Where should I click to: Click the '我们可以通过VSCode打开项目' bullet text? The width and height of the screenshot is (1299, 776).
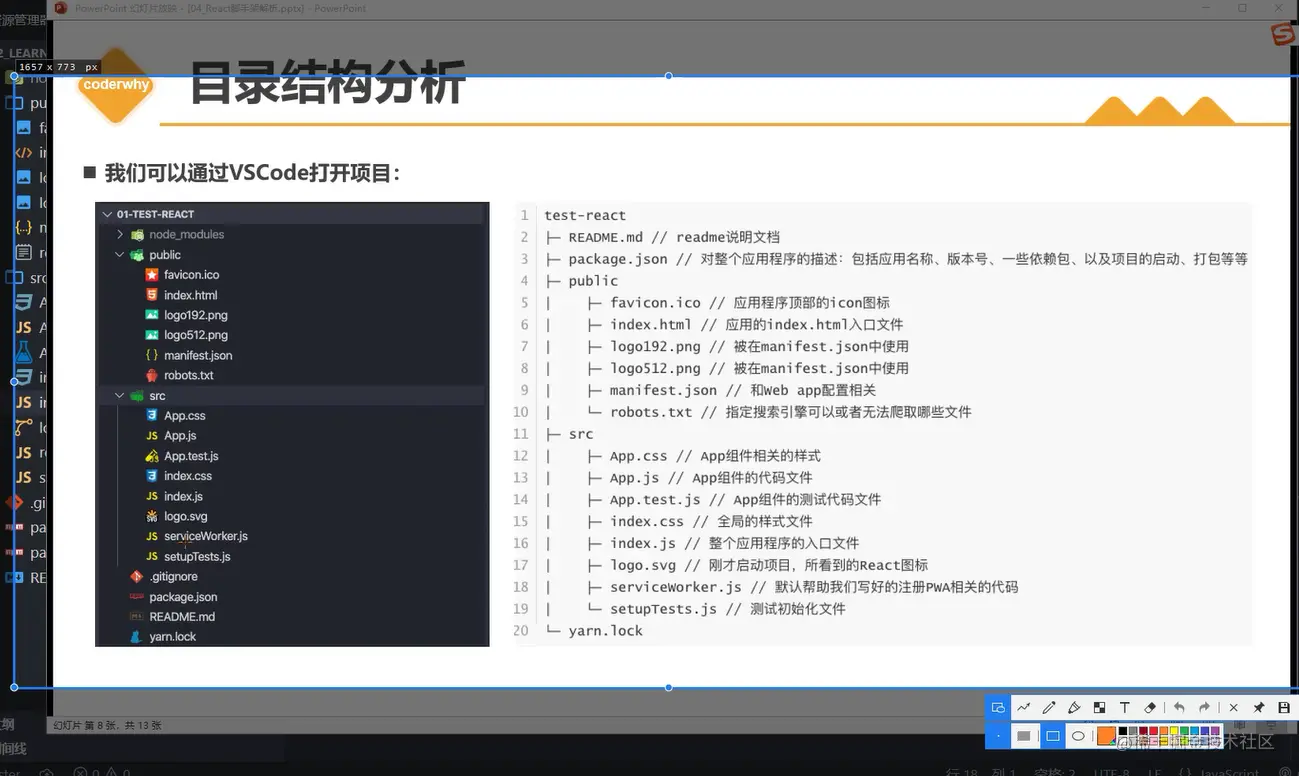[x=251, y=173]
